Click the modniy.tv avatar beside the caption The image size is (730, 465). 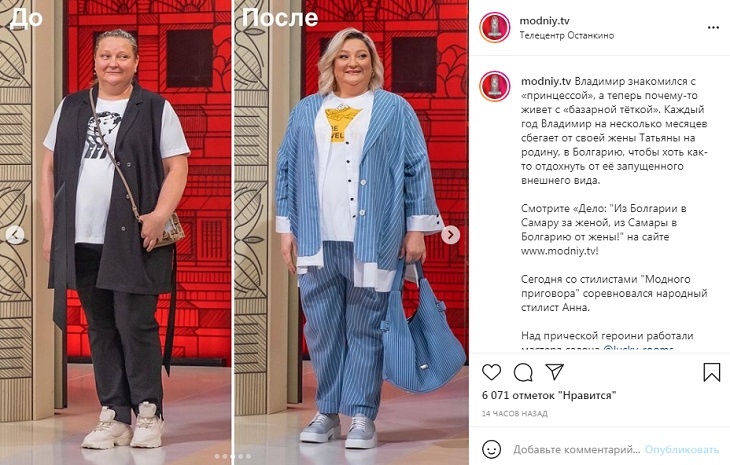tap(495, 86)
